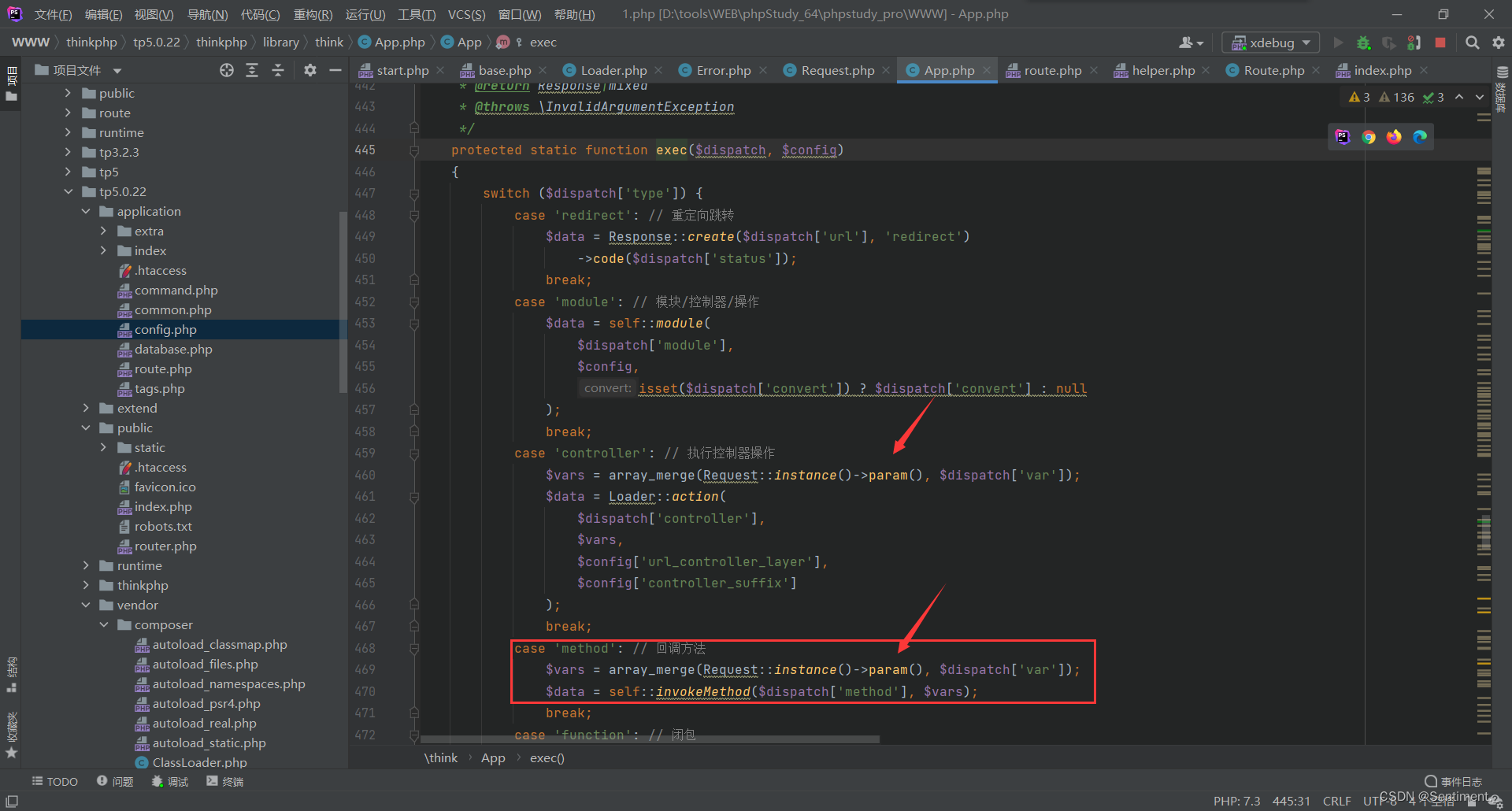Toggle fold marker at line 445 function
Screen dimensions: 1512x811
pyautogui.click(x=414, y=150)
